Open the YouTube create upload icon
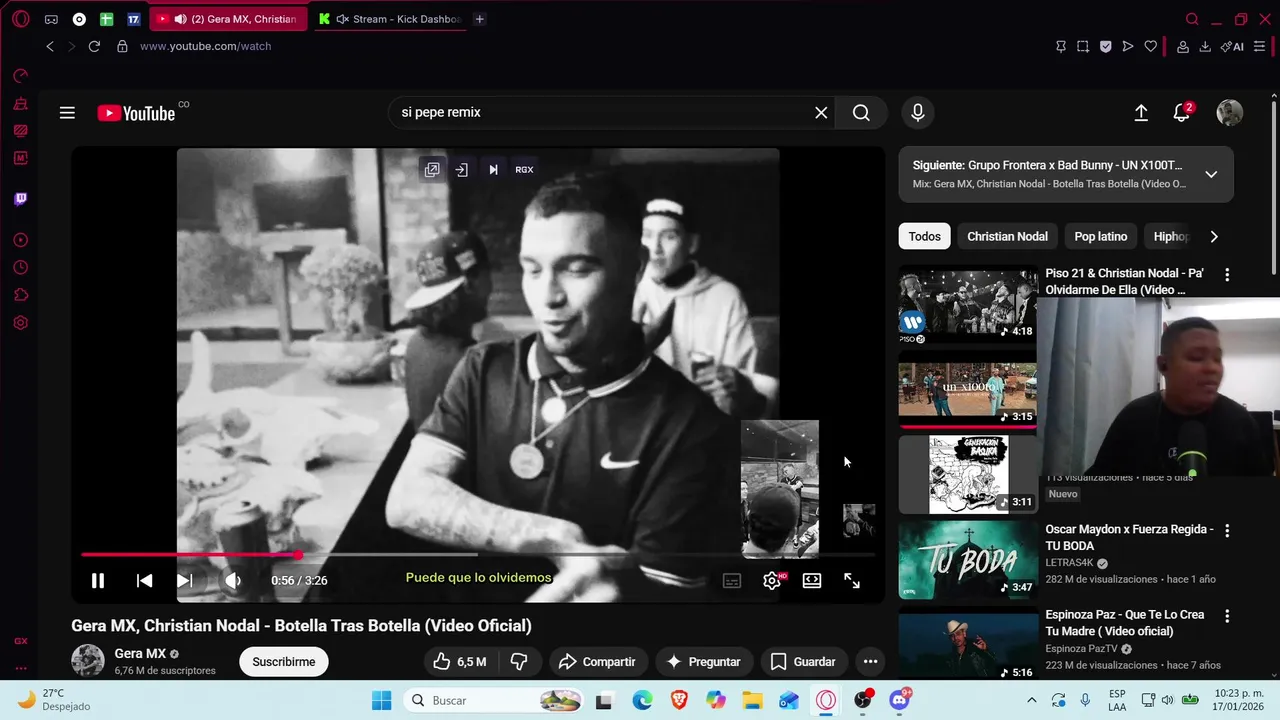Image resolution: width=1280 pixels, height=720 pixels. 1141,113
